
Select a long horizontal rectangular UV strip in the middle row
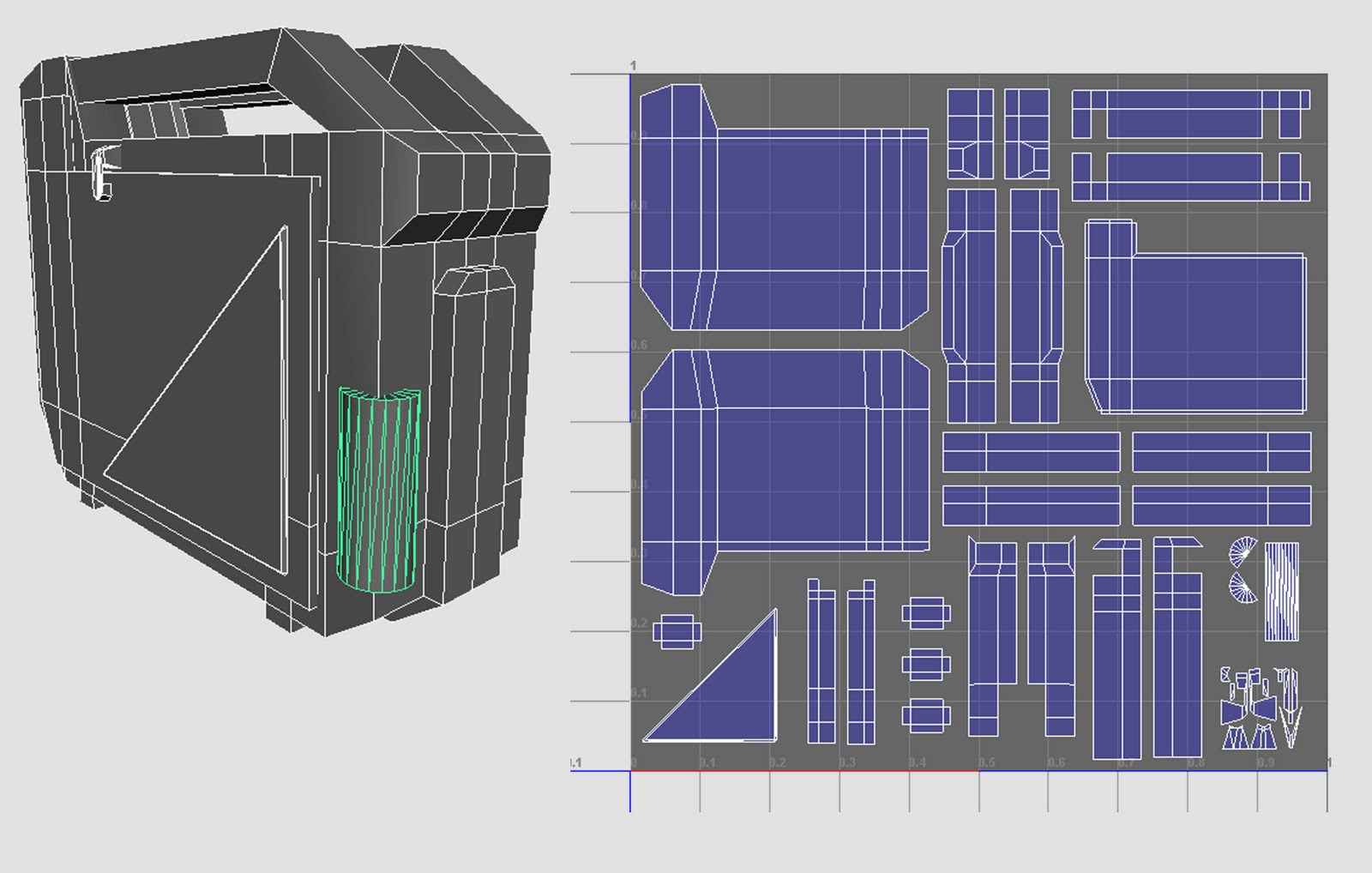(1029, 450)
